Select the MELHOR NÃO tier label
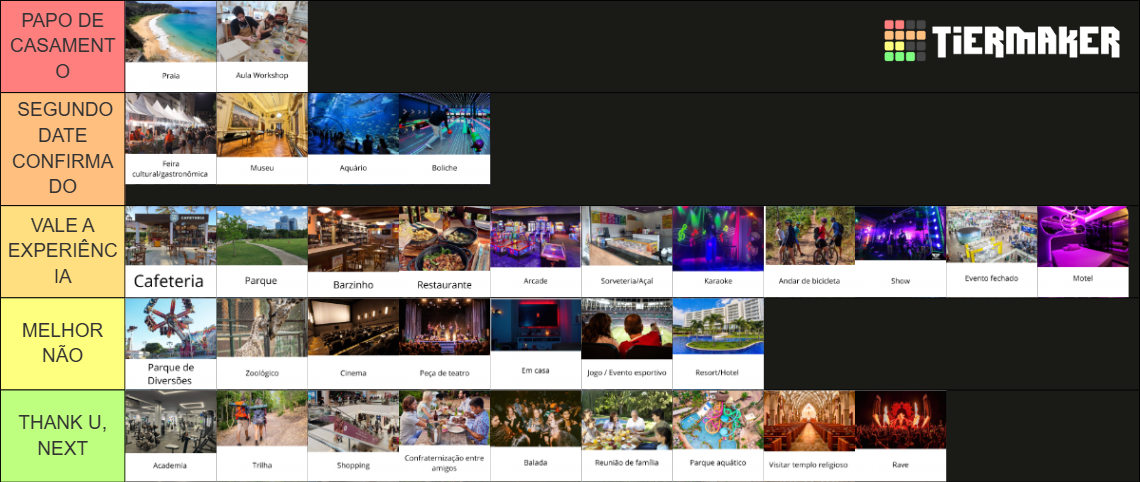The image size is (1140, 482). pyautogui.click(x=63, y=343)
